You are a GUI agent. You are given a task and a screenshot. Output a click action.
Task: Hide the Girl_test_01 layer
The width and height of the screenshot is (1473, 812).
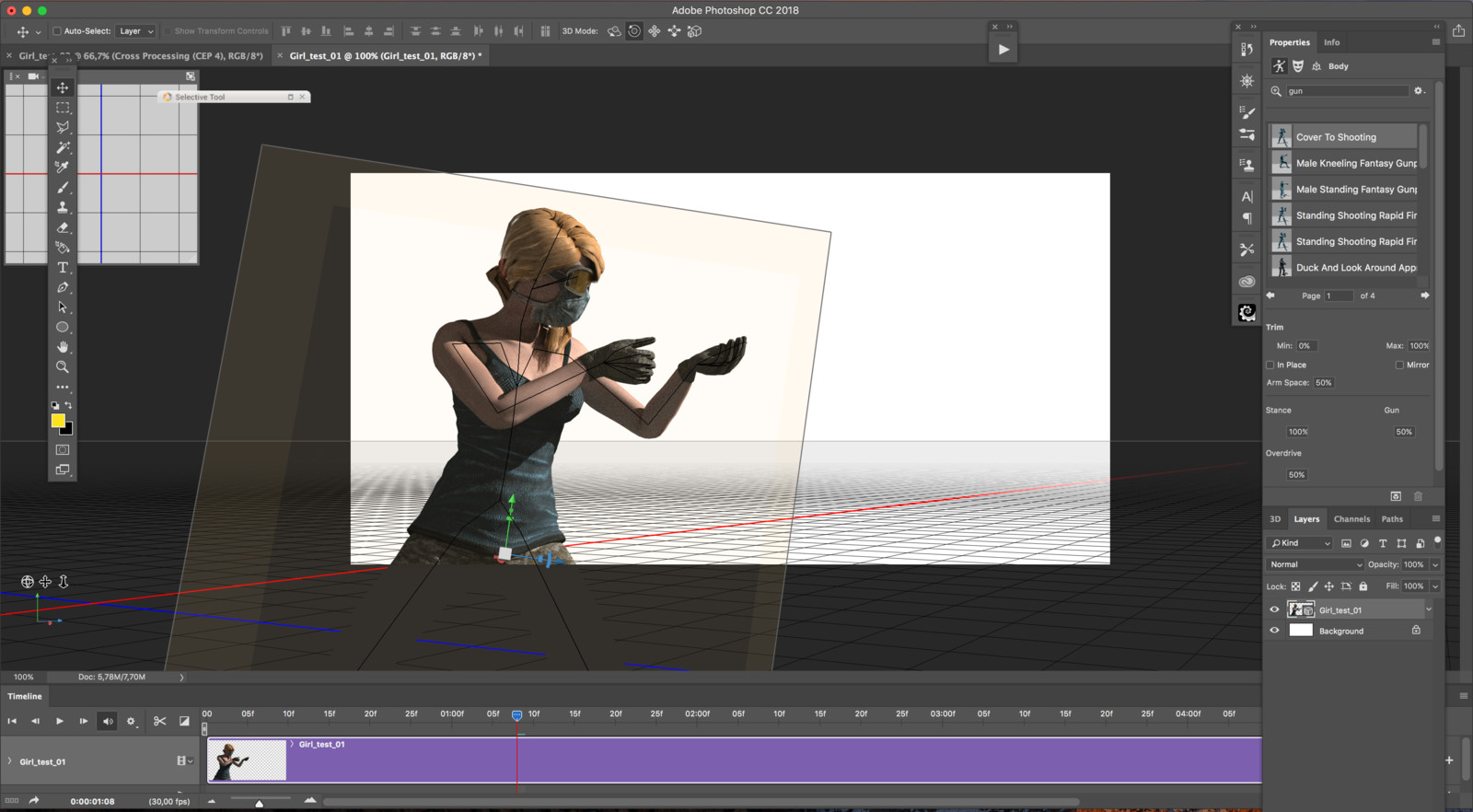coord(1275,609)
